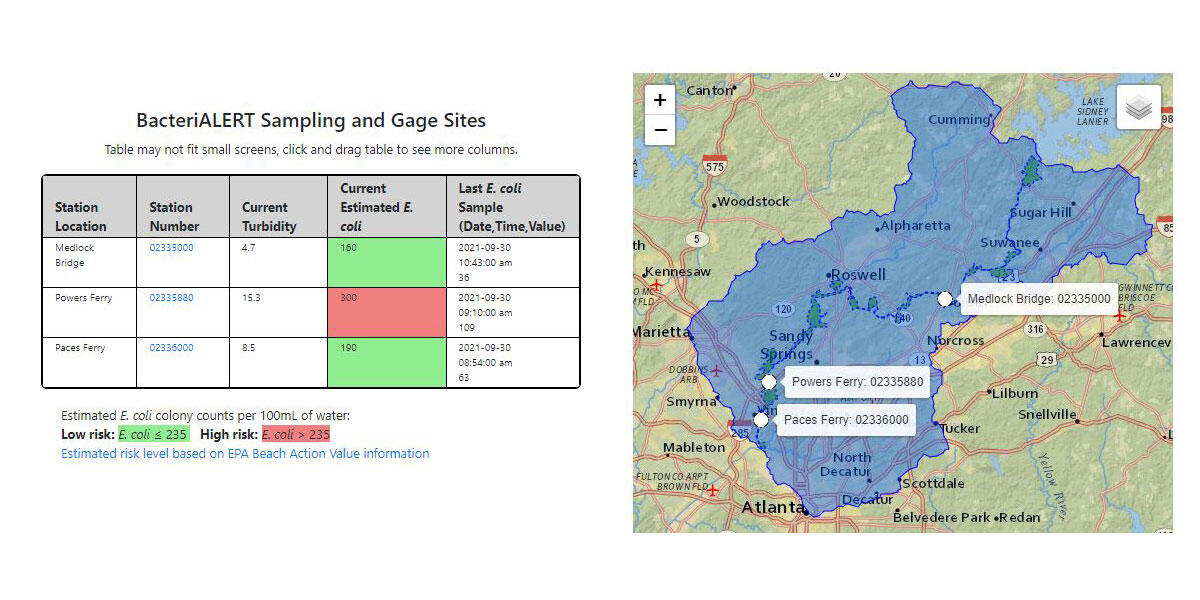Click the Cumming label on map
This screenshot has height=600, width=1200.
[x=959, y=120]
